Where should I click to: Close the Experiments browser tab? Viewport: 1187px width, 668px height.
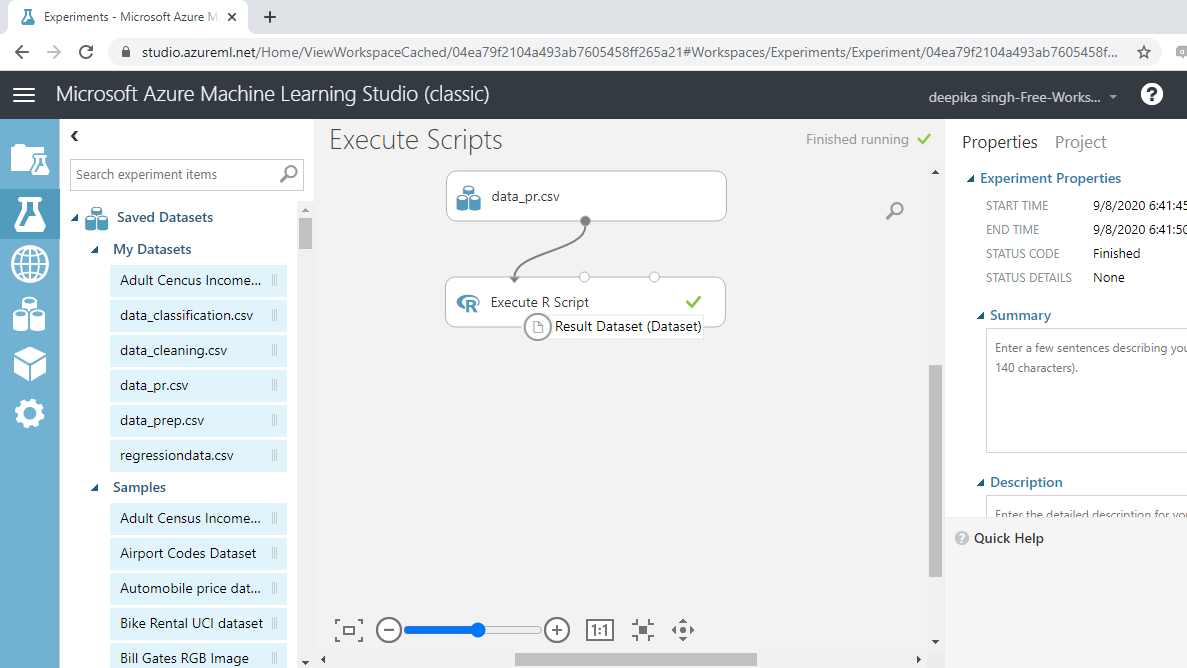232,17
